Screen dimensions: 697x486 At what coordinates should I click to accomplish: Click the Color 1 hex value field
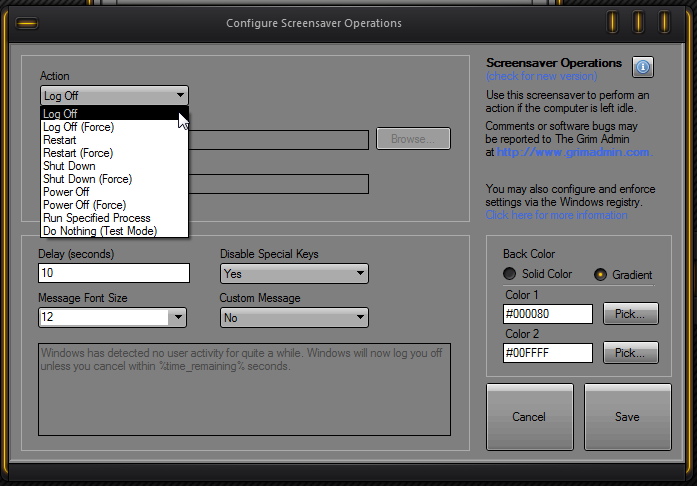pos(548,314)
